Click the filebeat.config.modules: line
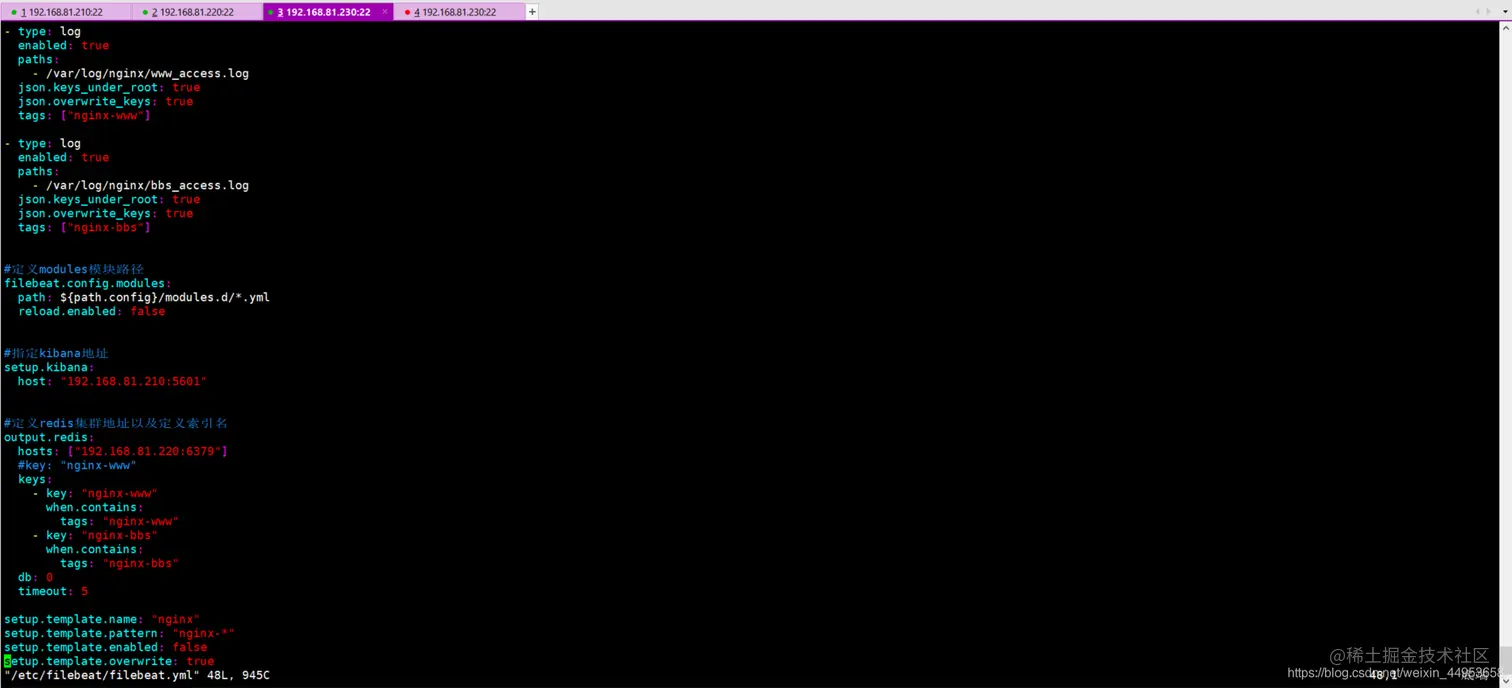The width and height of the screenshot is (1512, 688). point(88,283)
